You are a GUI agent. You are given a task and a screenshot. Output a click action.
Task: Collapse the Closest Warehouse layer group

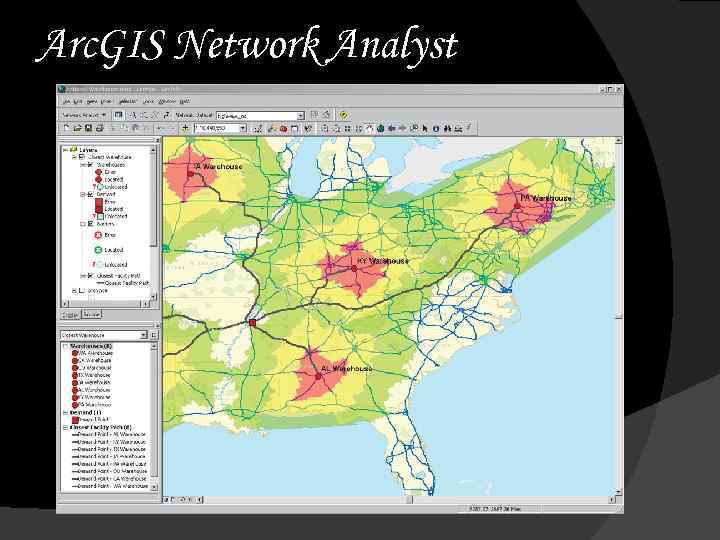[x=74, y=157]
